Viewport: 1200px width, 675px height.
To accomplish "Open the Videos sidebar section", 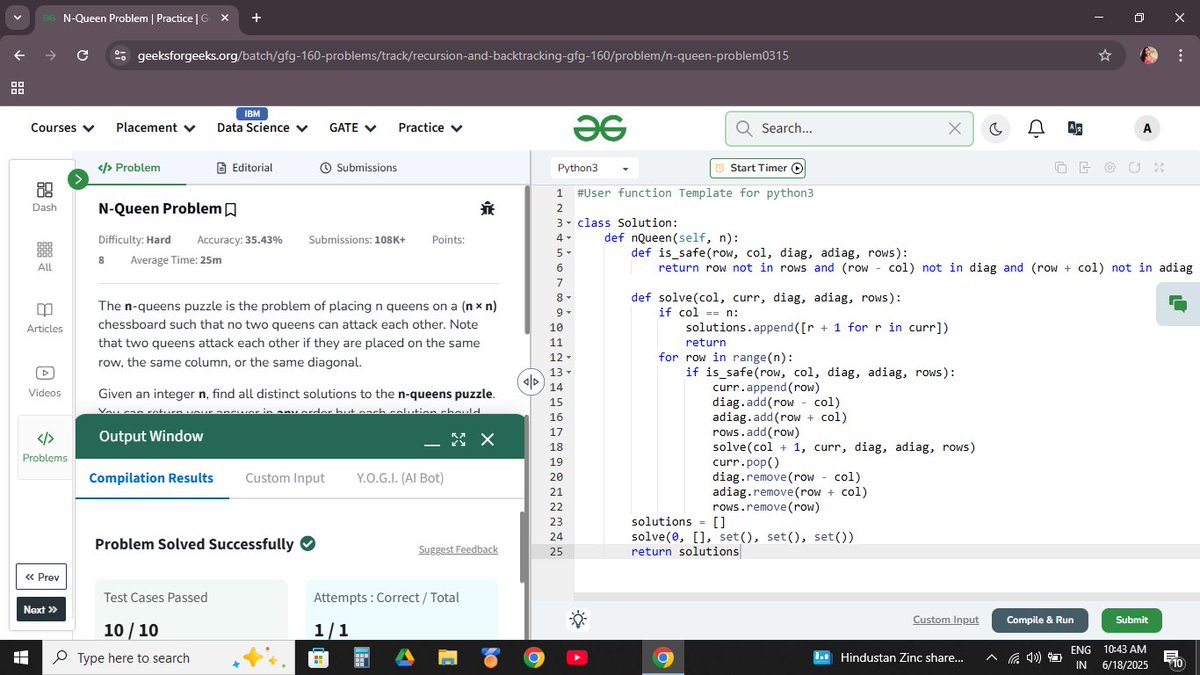I will [45, 381].
